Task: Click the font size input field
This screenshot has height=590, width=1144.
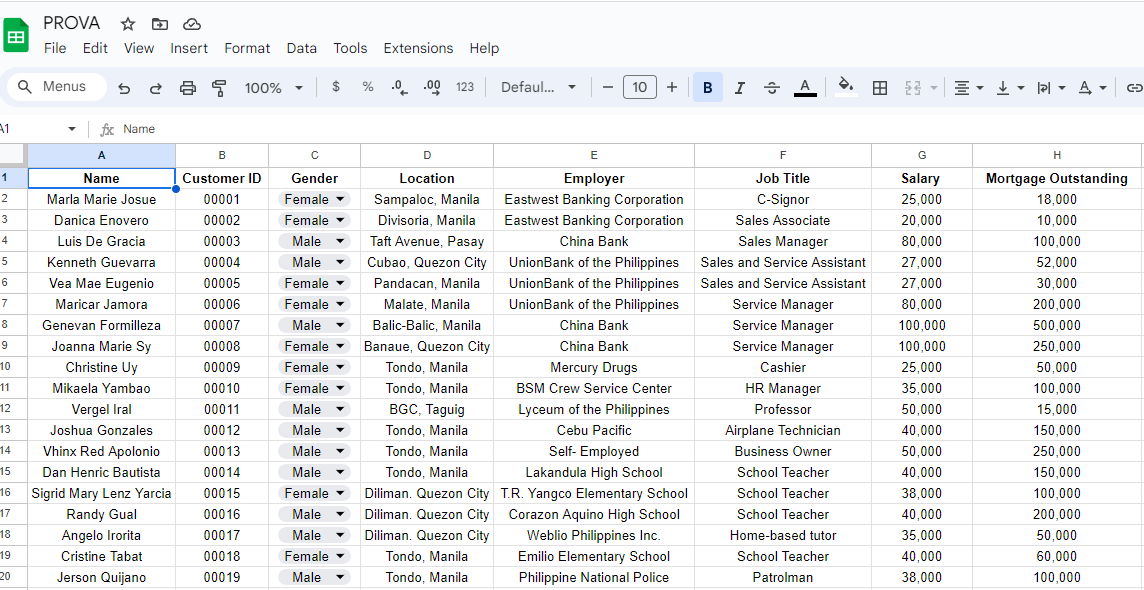Action: [x=640, y=87]
